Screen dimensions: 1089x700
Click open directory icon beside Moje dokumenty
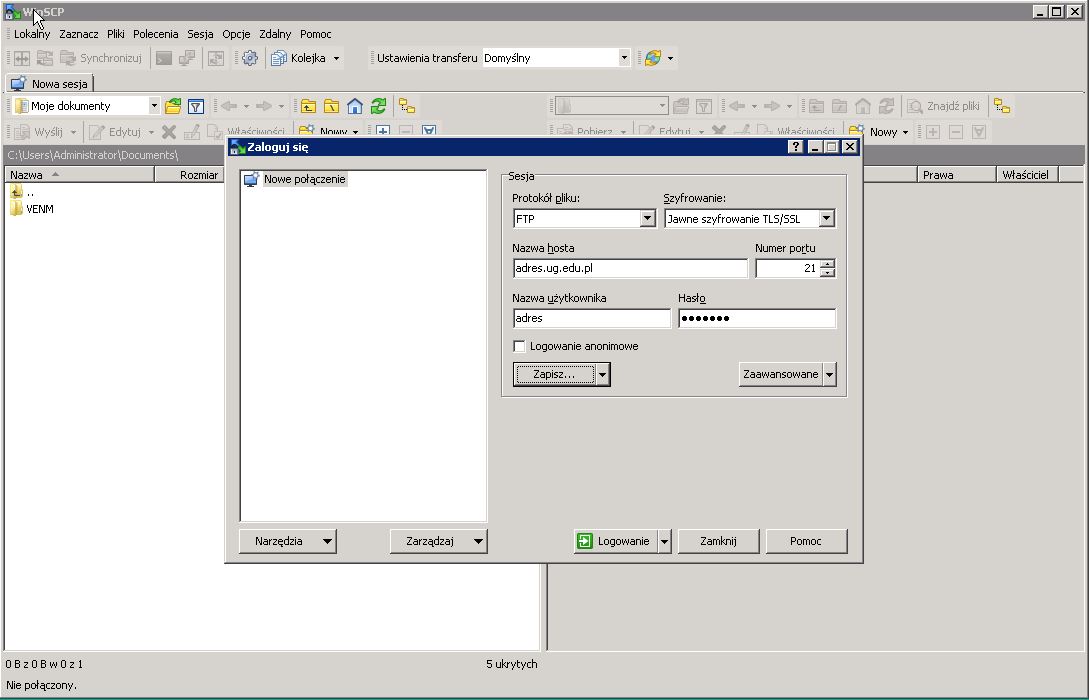click(174, 106)
